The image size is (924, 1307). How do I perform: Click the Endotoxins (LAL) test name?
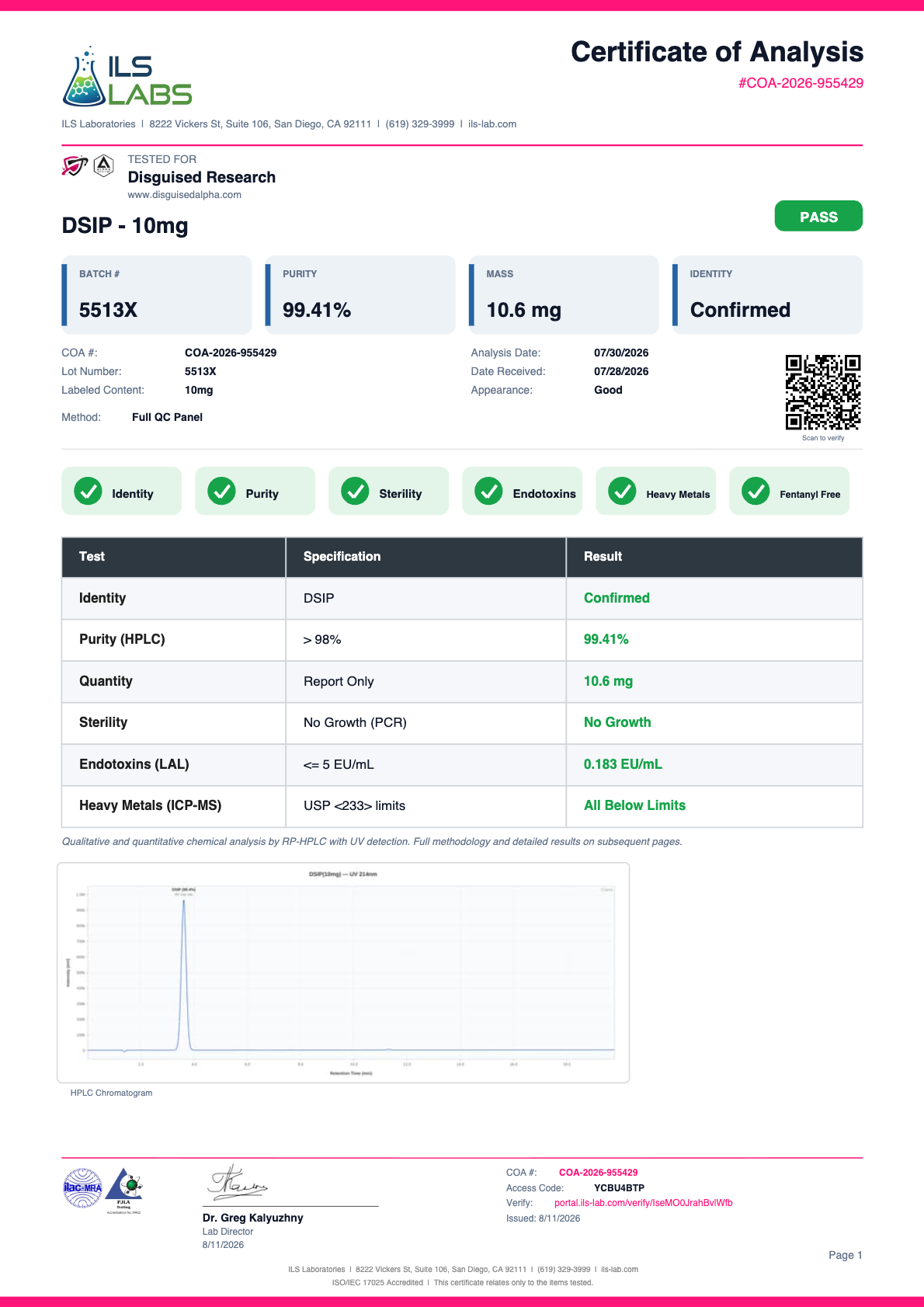tap(134, 764)
